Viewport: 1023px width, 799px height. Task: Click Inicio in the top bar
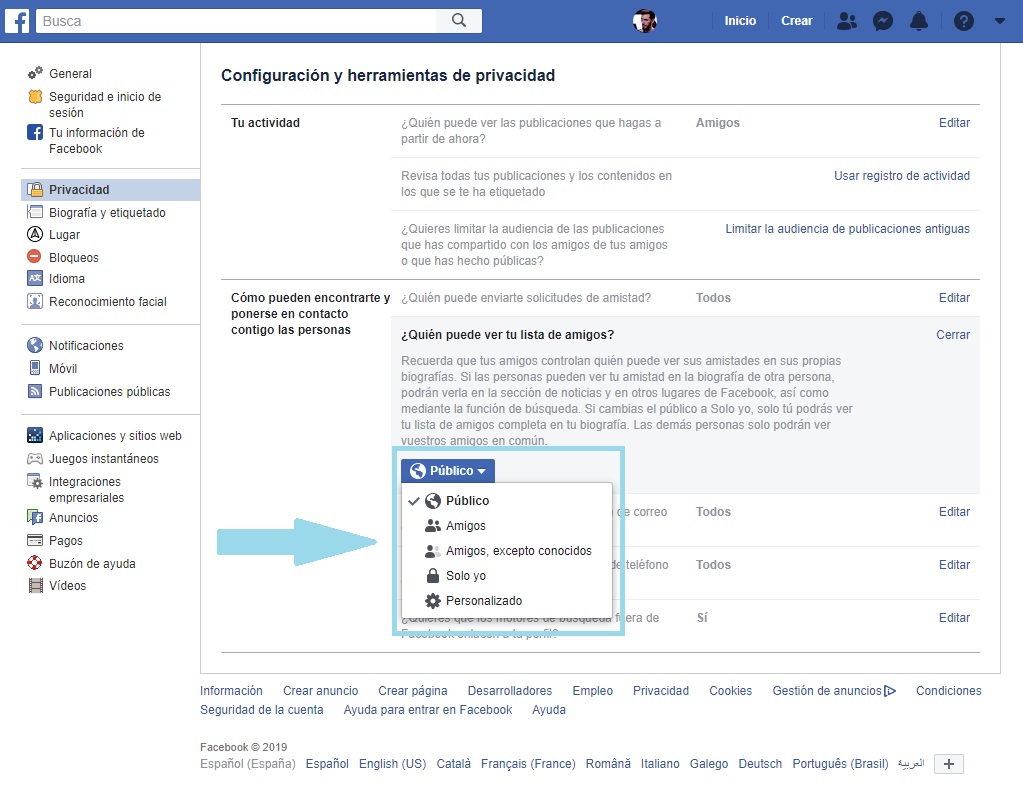tap(740, 21)
